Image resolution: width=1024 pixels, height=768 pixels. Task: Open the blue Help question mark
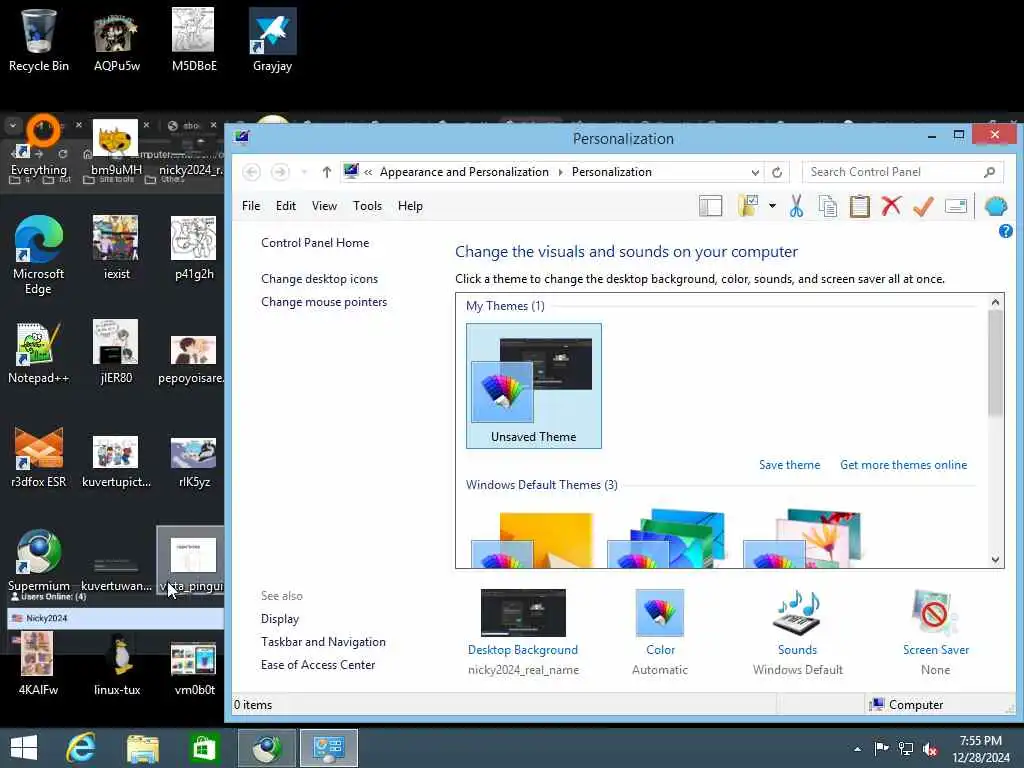(x=1006, y=231)
